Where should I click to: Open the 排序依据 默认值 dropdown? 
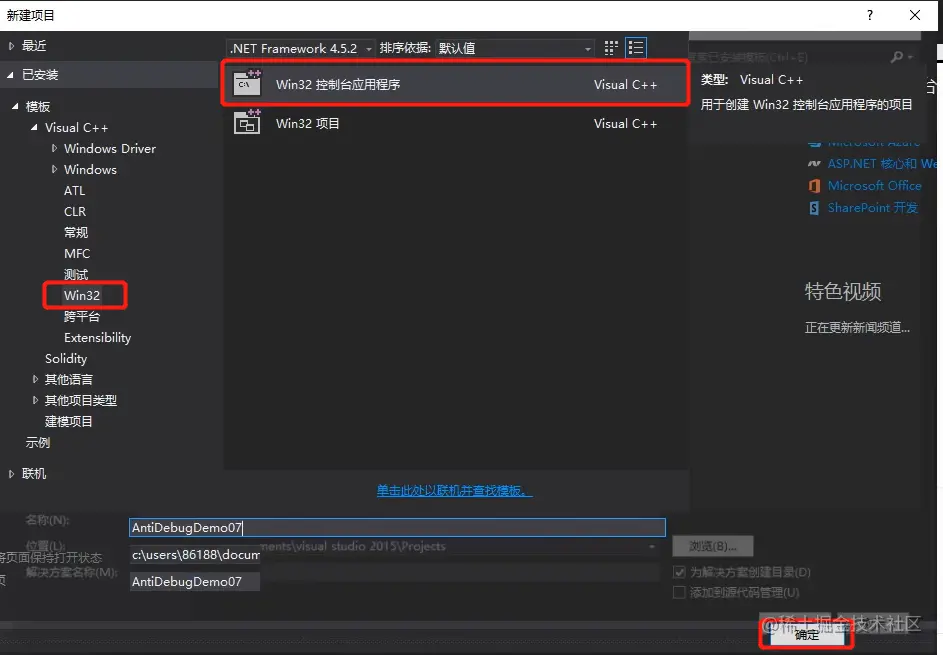click(515, 48)
